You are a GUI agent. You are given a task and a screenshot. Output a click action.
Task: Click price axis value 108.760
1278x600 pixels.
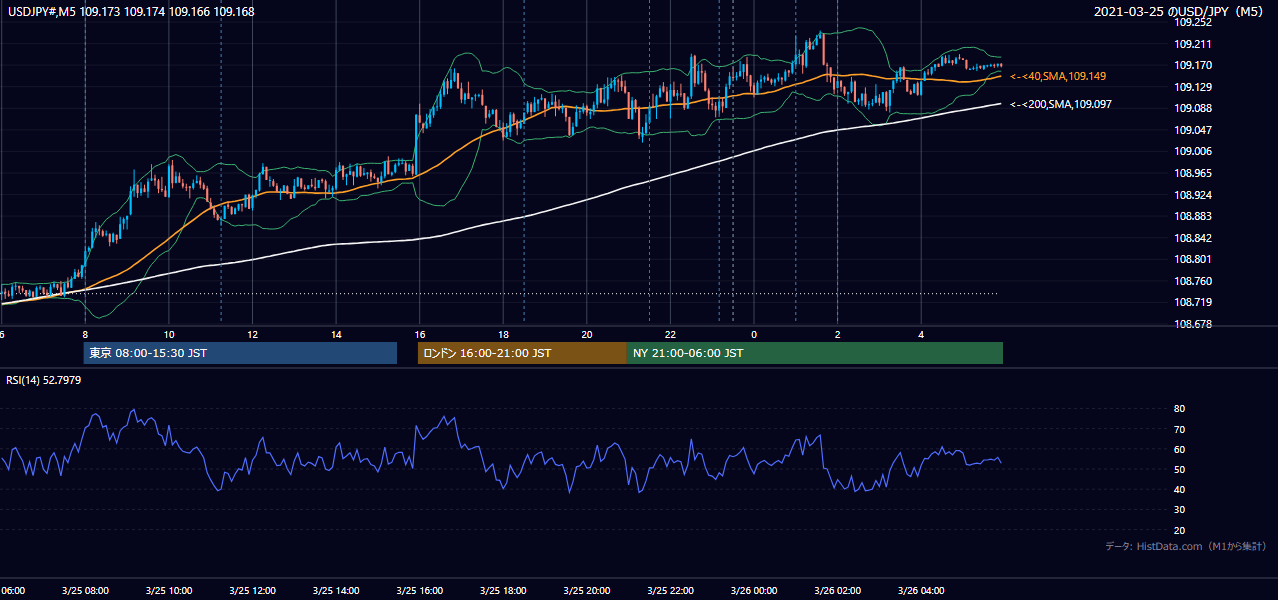[x=1193, y=281]
